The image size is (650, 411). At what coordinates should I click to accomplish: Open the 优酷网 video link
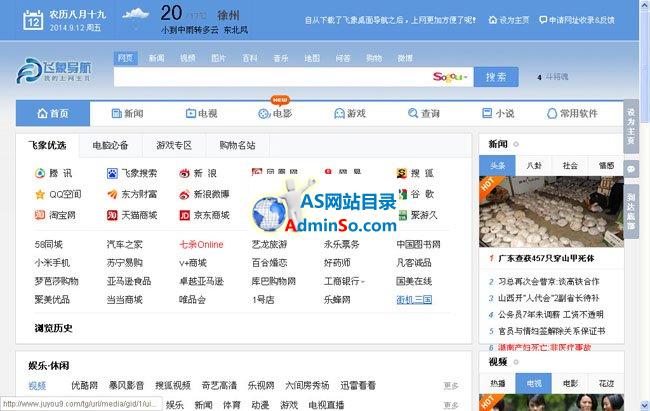coord(85,386)
